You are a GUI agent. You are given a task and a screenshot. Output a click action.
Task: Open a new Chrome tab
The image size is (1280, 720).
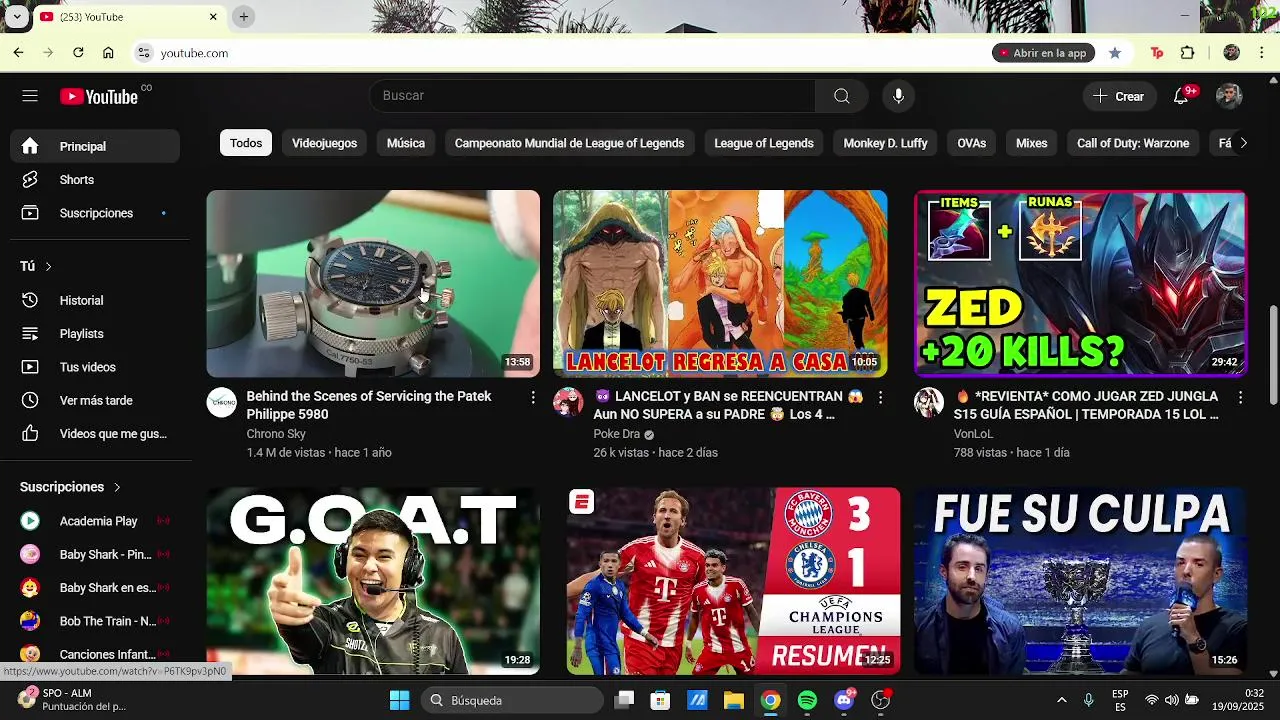(x=244, y=17)
